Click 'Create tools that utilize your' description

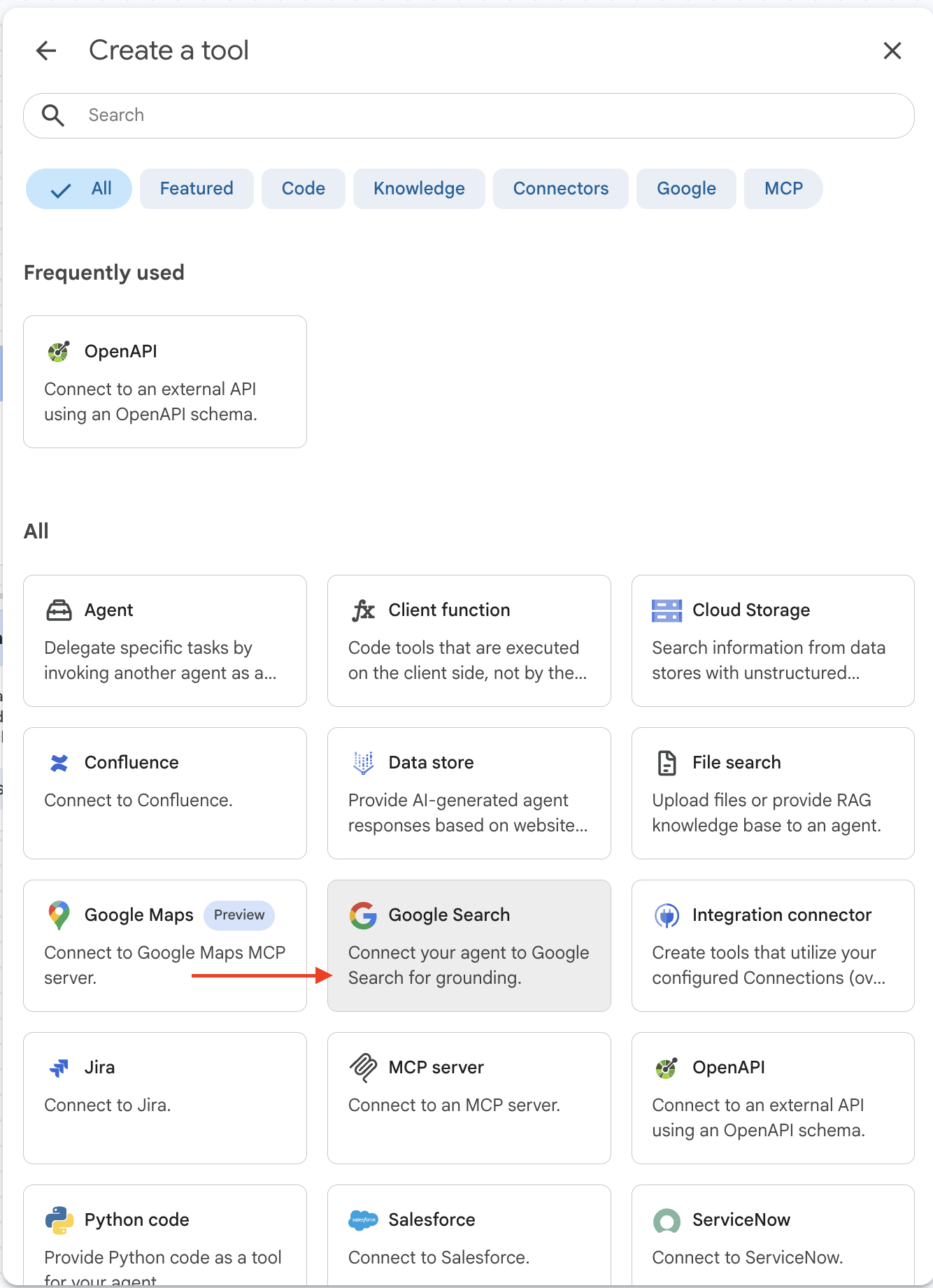(x=764, y=952)
